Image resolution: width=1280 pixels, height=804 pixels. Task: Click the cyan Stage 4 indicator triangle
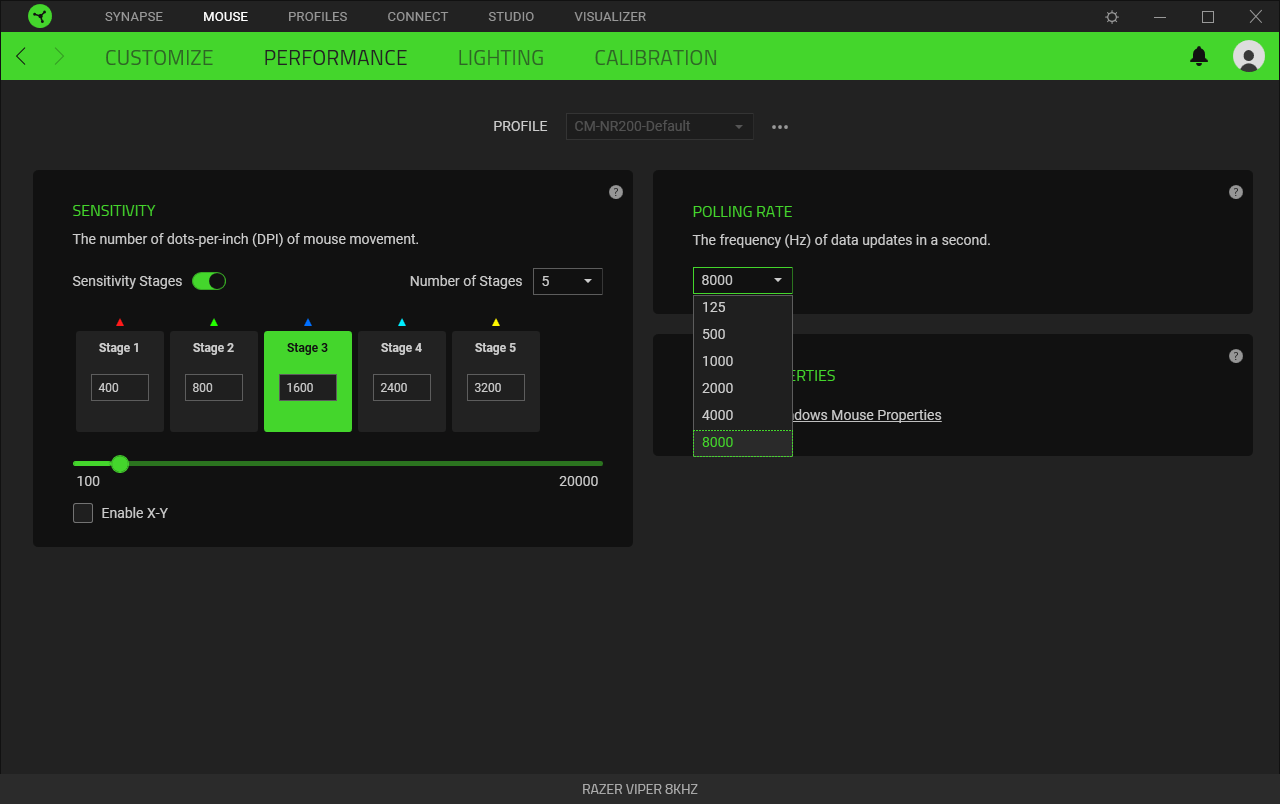[402, 322]
